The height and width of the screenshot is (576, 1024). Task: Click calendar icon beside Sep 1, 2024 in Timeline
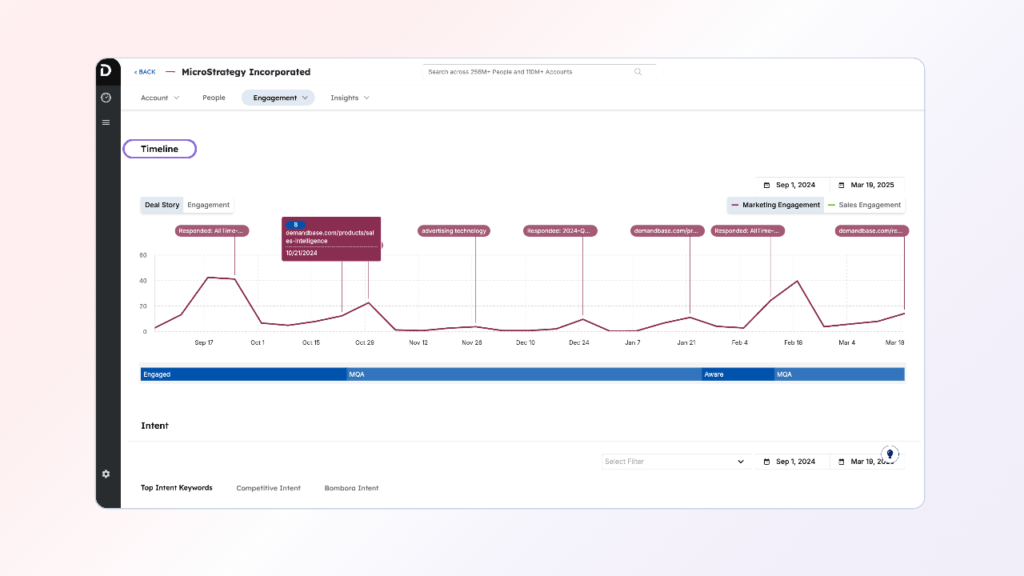767,185
